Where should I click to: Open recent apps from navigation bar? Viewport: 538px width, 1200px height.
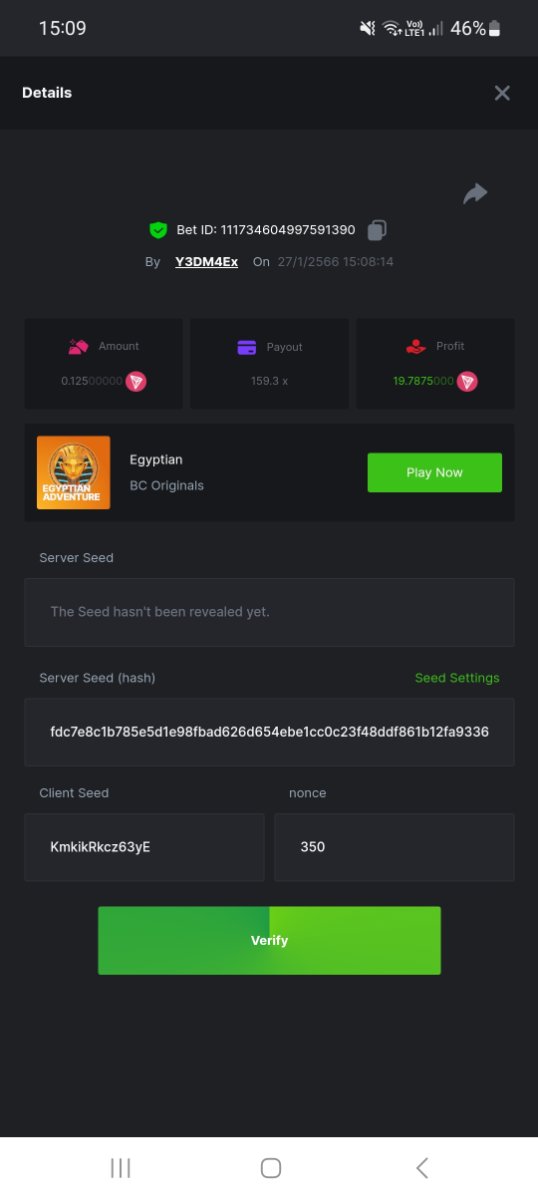click(x=120, y=1168)
